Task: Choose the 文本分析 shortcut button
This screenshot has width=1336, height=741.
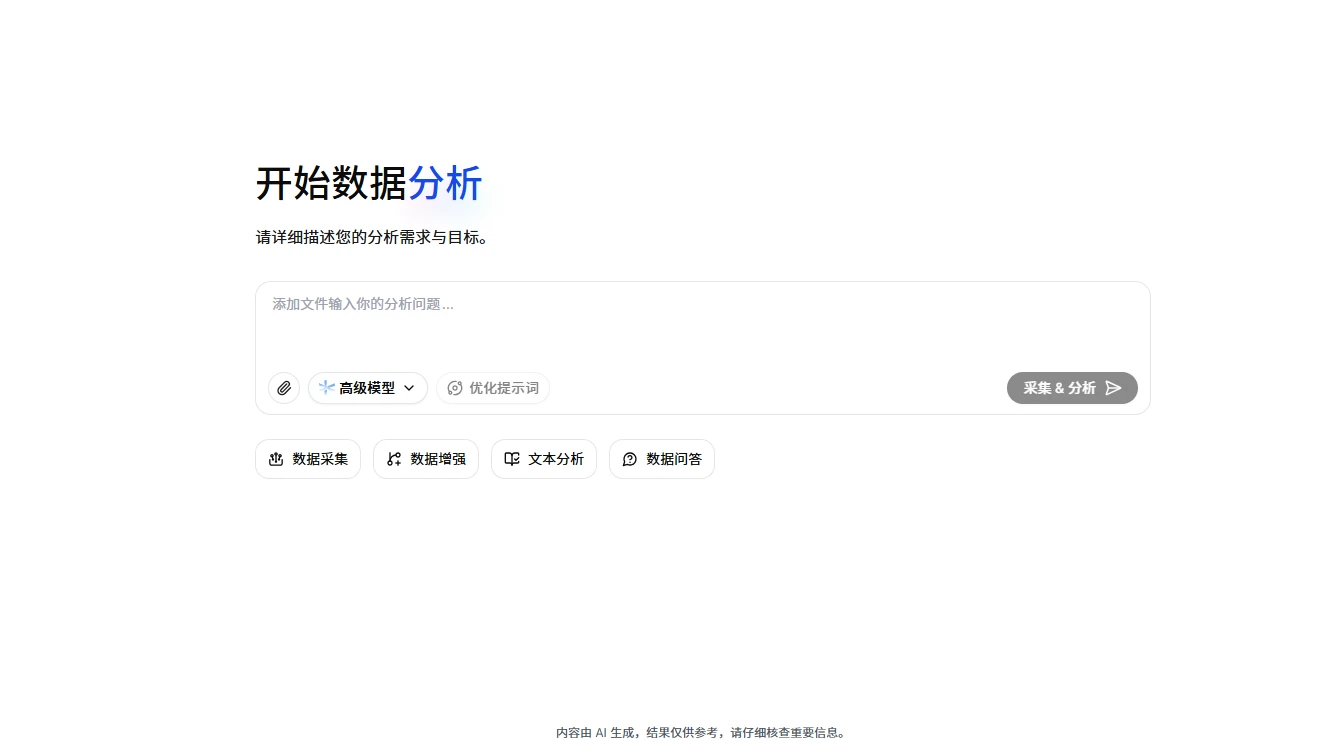Action: coord(543,459)
